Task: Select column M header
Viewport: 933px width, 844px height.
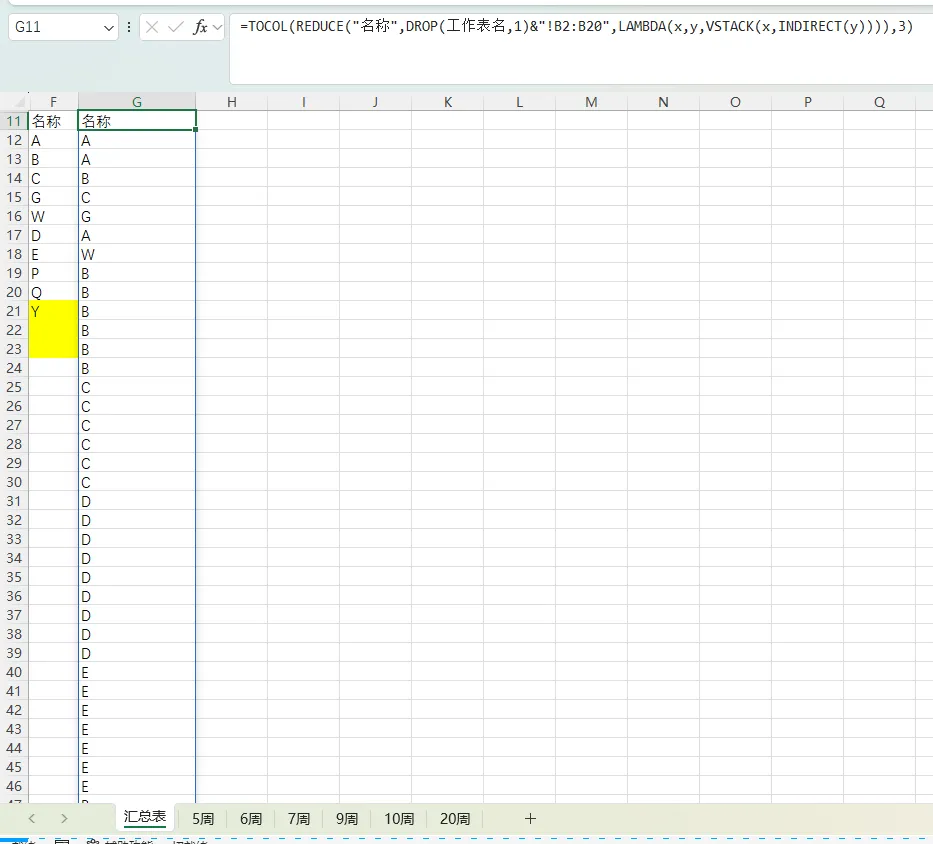Action: click(591, 102)
